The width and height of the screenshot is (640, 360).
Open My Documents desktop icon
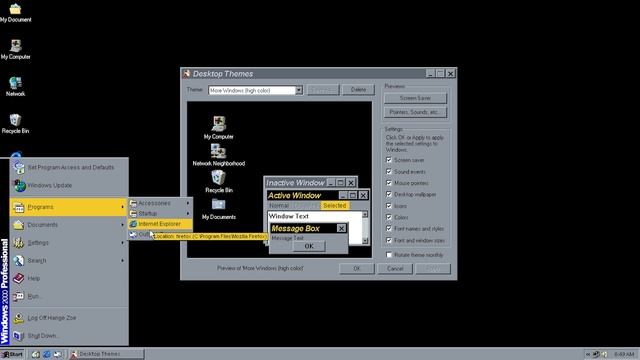tap(16, 12)
